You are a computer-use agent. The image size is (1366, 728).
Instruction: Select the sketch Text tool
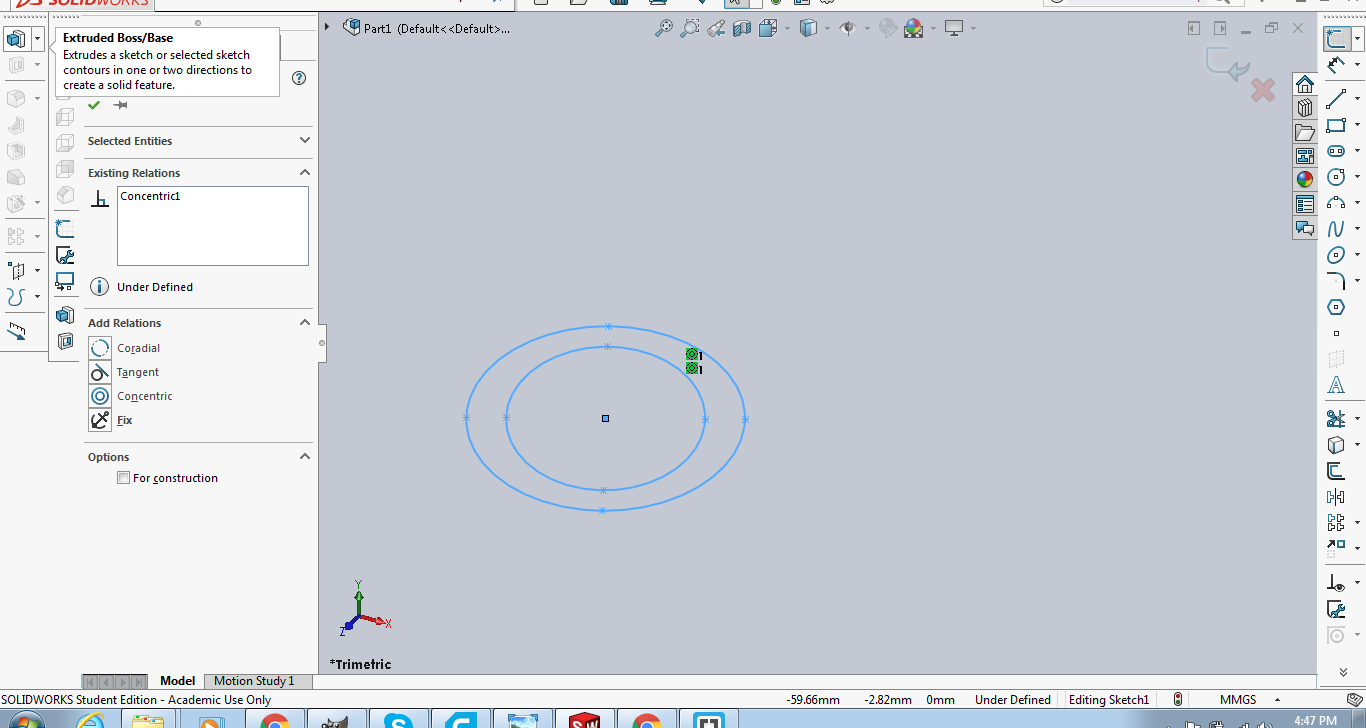point(1336,385)
